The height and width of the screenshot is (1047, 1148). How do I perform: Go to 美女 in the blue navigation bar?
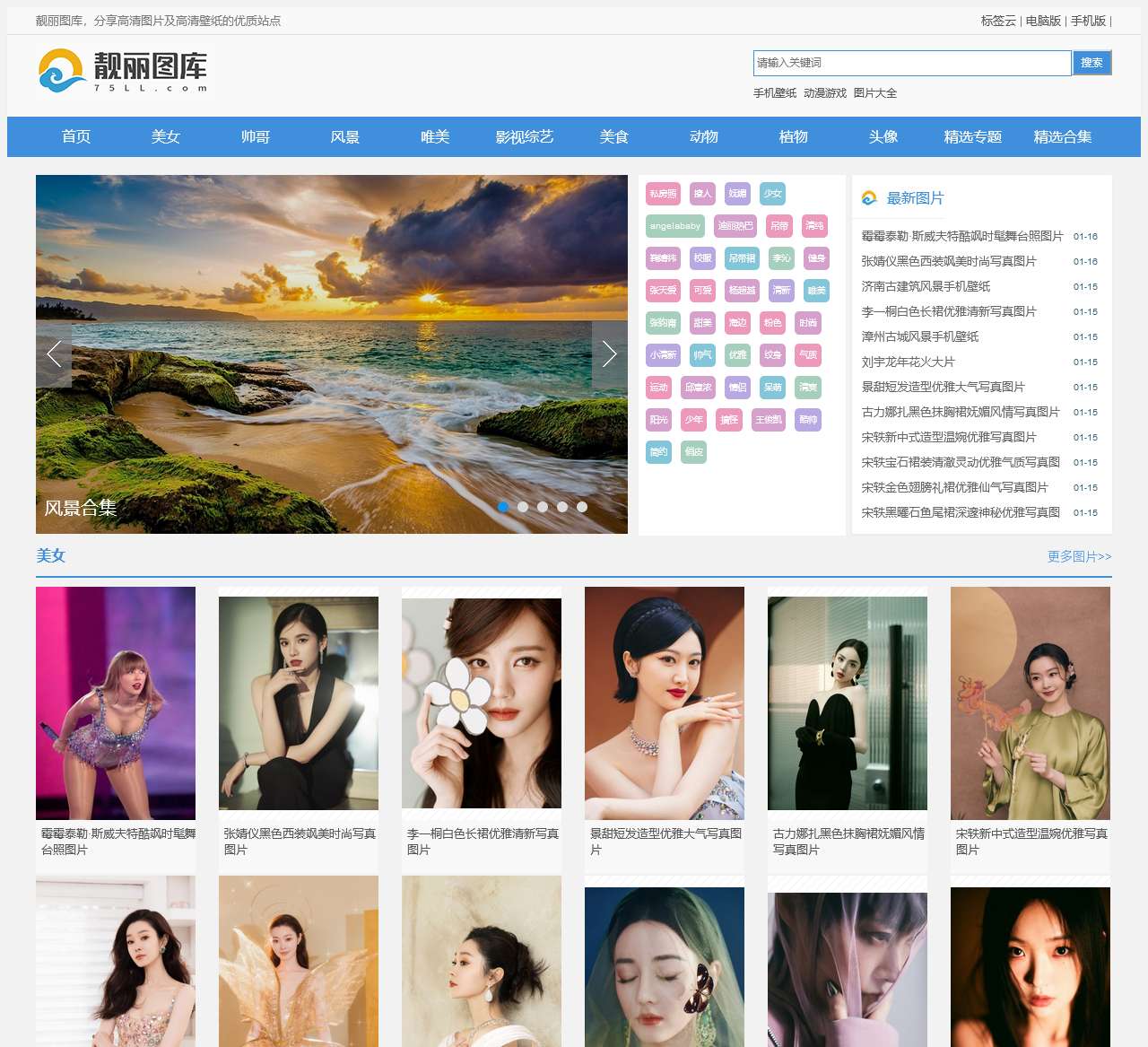coord(166,136)
